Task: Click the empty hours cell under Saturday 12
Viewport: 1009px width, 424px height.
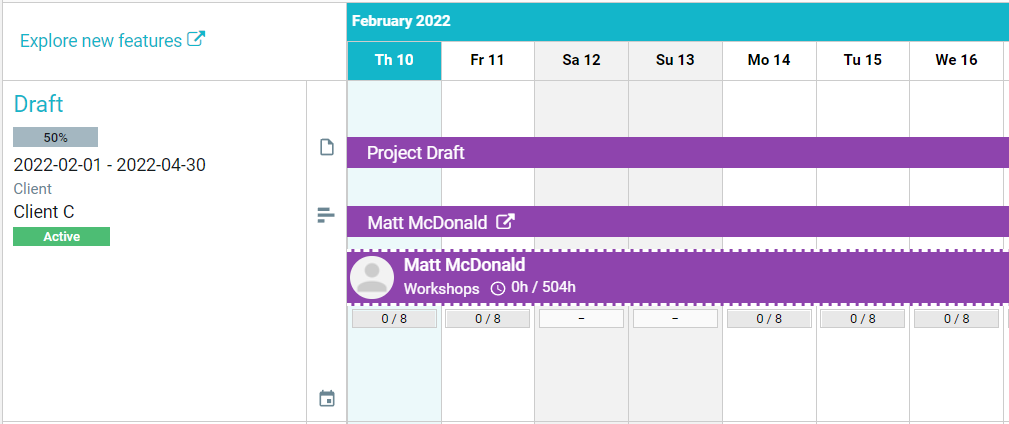Action: [x=581, y=319]
